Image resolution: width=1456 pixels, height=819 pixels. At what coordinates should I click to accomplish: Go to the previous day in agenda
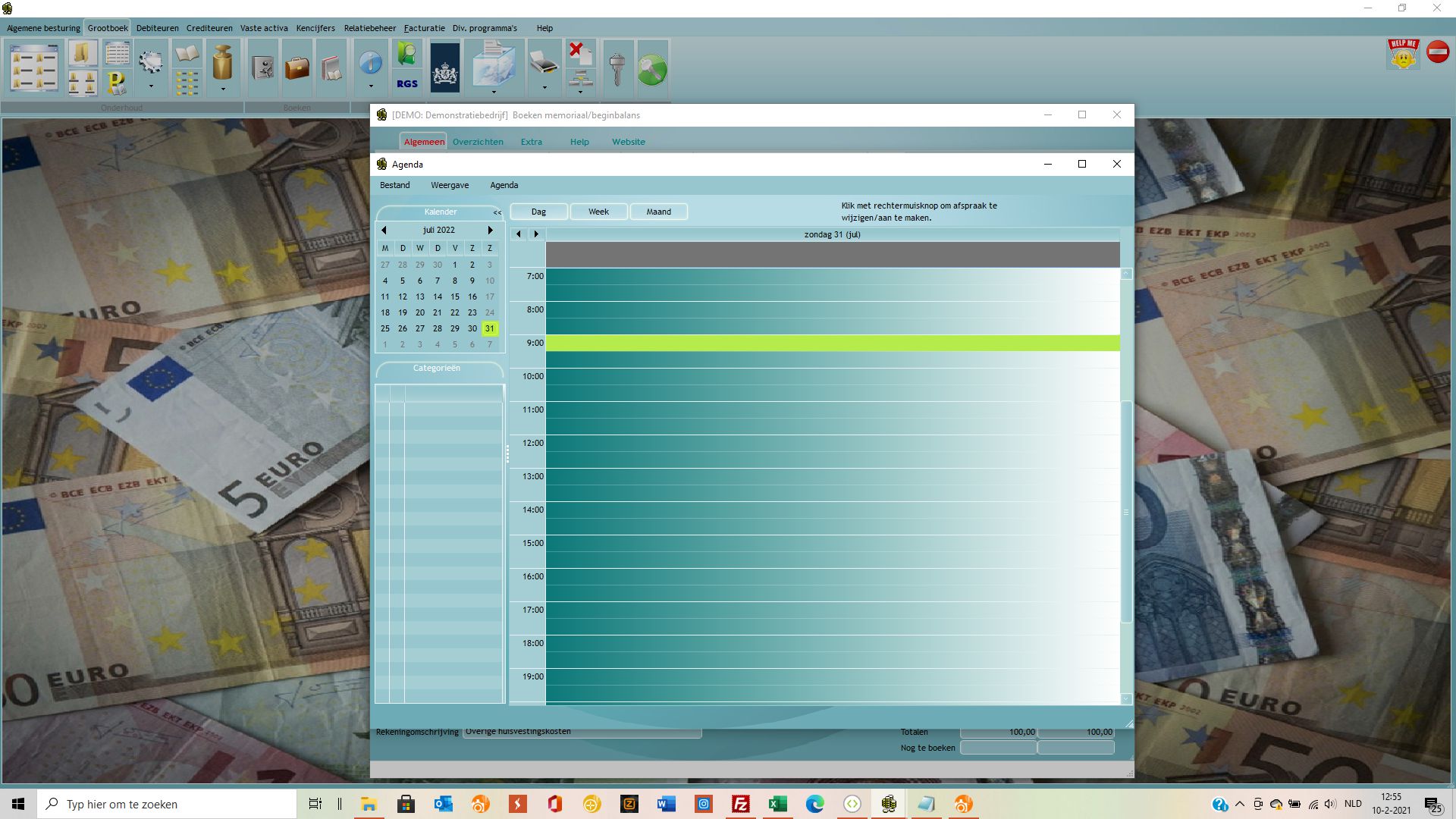pos(519,234)
